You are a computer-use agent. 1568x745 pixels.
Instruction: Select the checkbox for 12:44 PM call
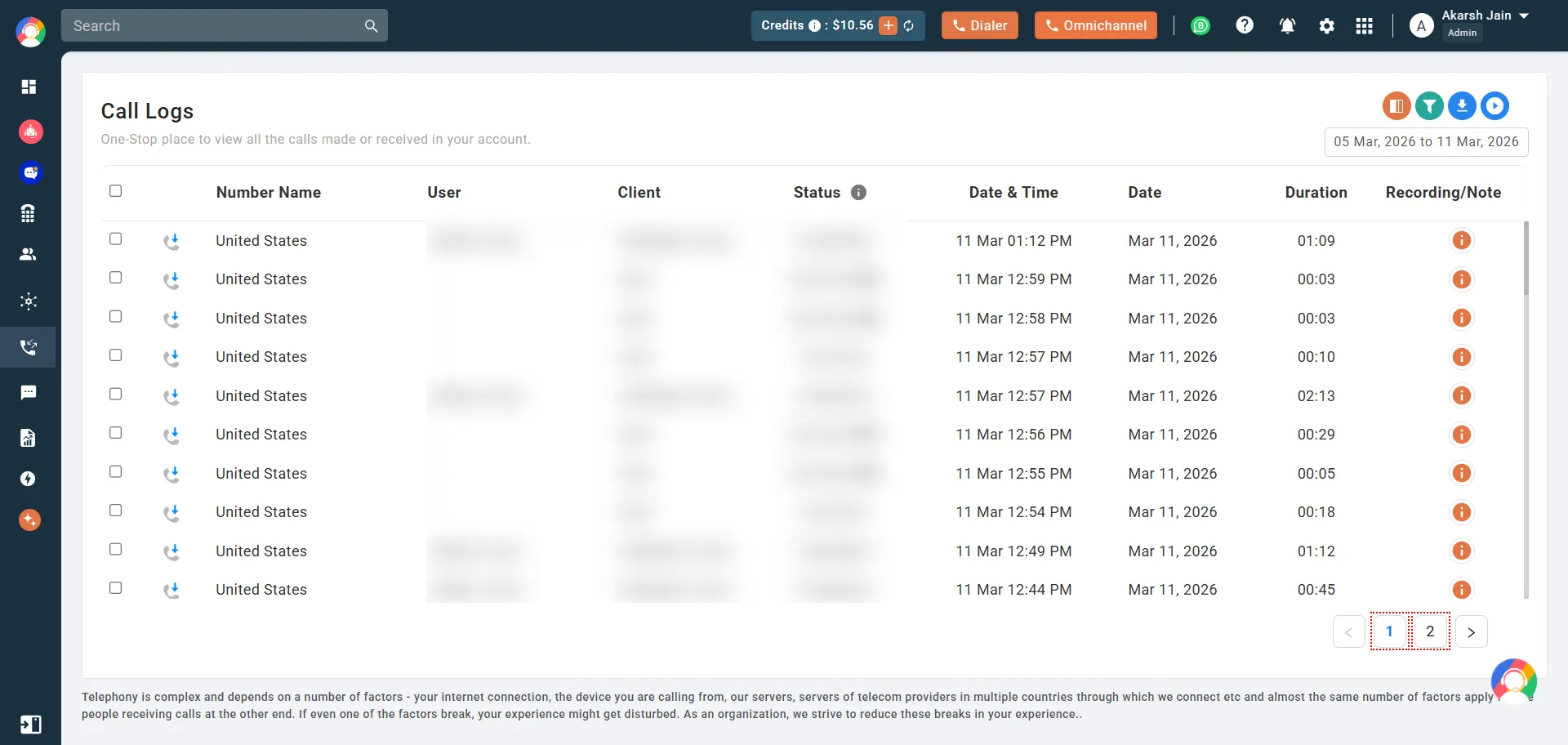pos(116,588)
